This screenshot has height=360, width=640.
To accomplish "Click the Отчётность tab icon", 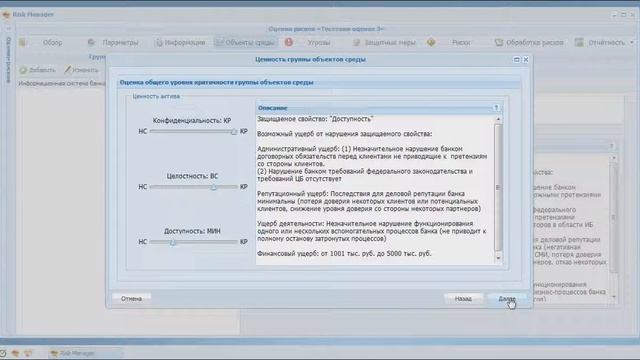I will pos(579,42).
